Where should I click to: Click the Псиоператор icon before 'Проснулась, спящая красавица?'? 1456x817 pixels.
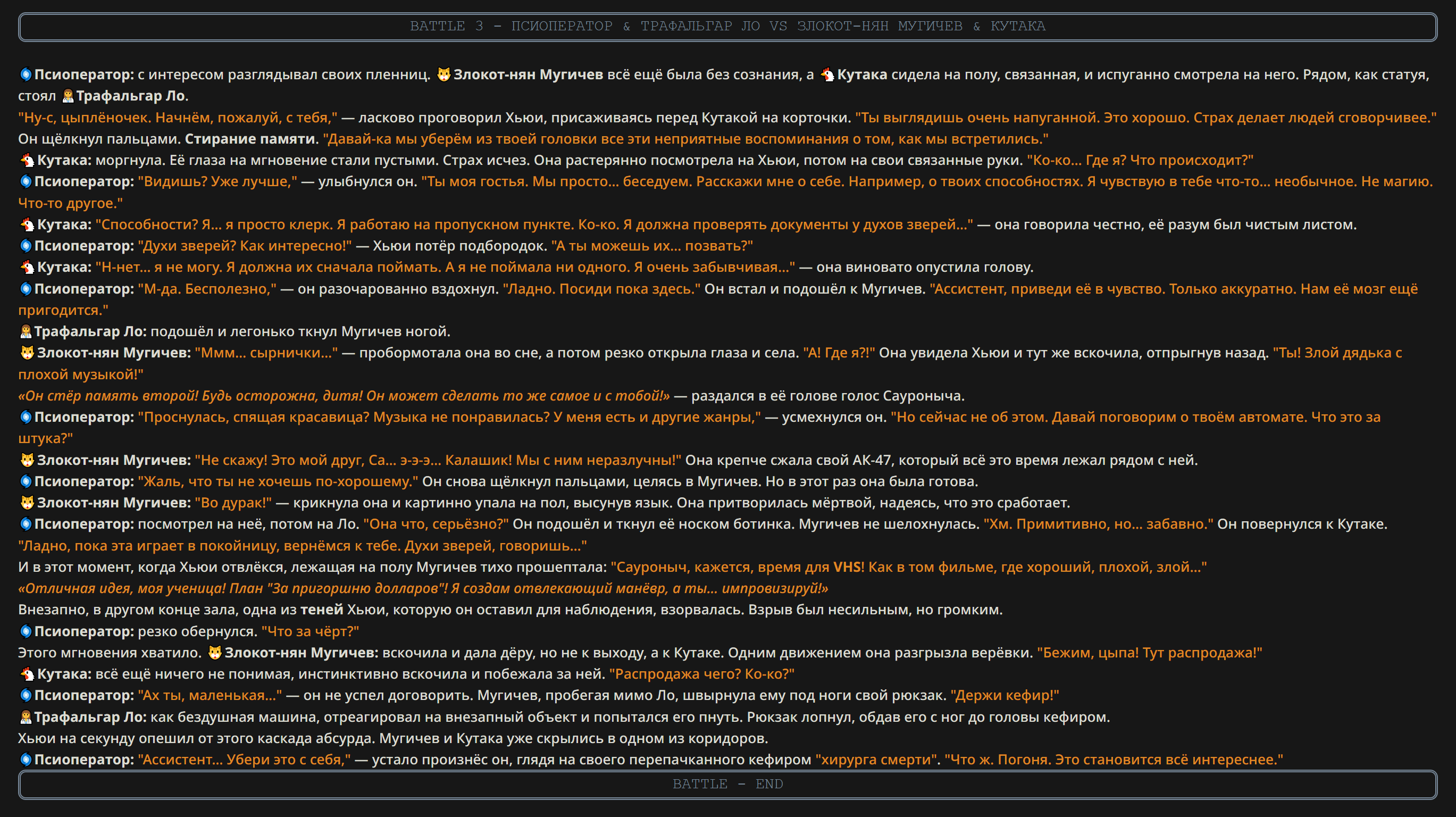pyautogui.click(x=26, y=417)
